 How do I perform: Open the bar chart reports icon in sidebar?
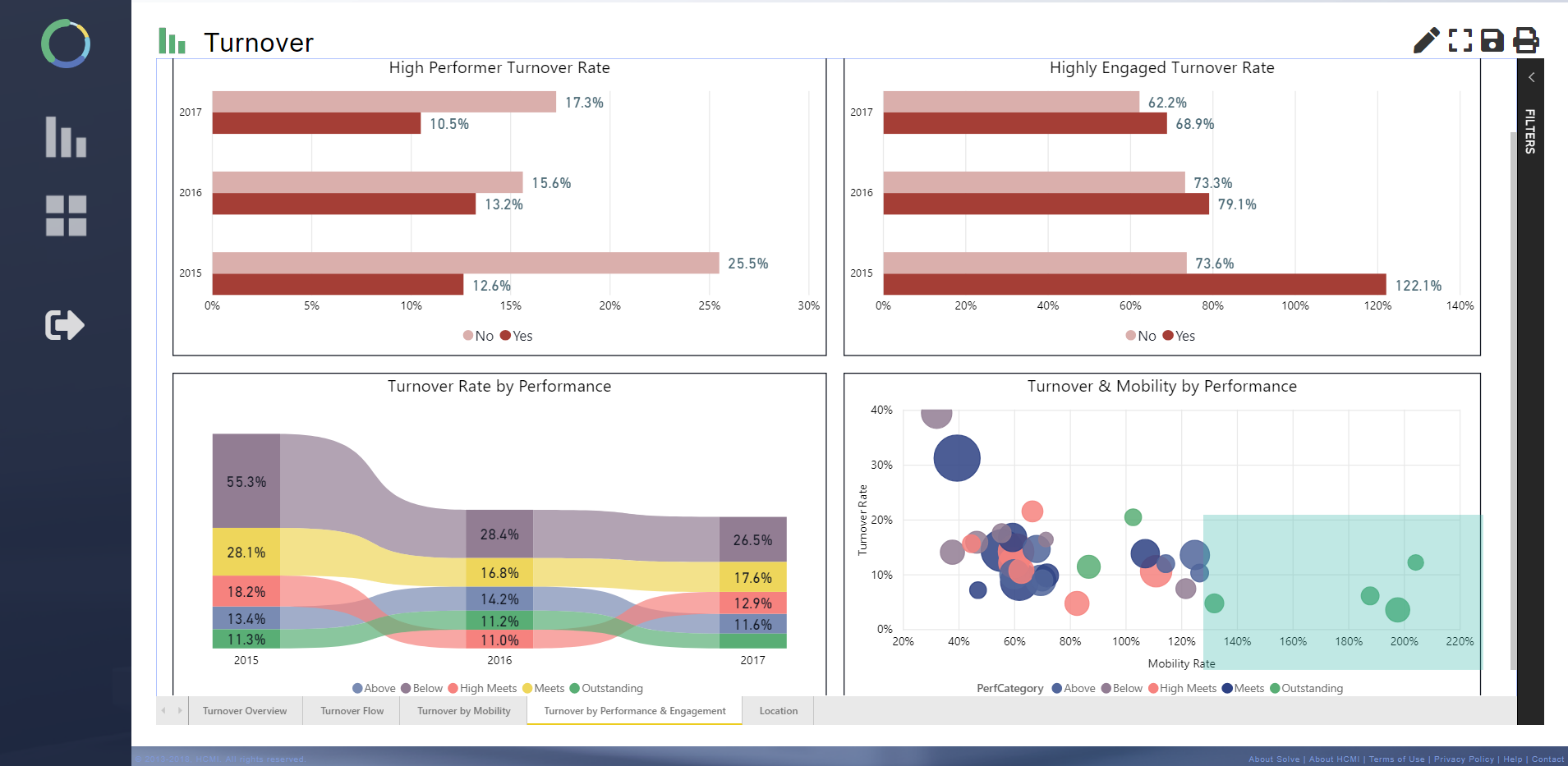coord(66,136)
